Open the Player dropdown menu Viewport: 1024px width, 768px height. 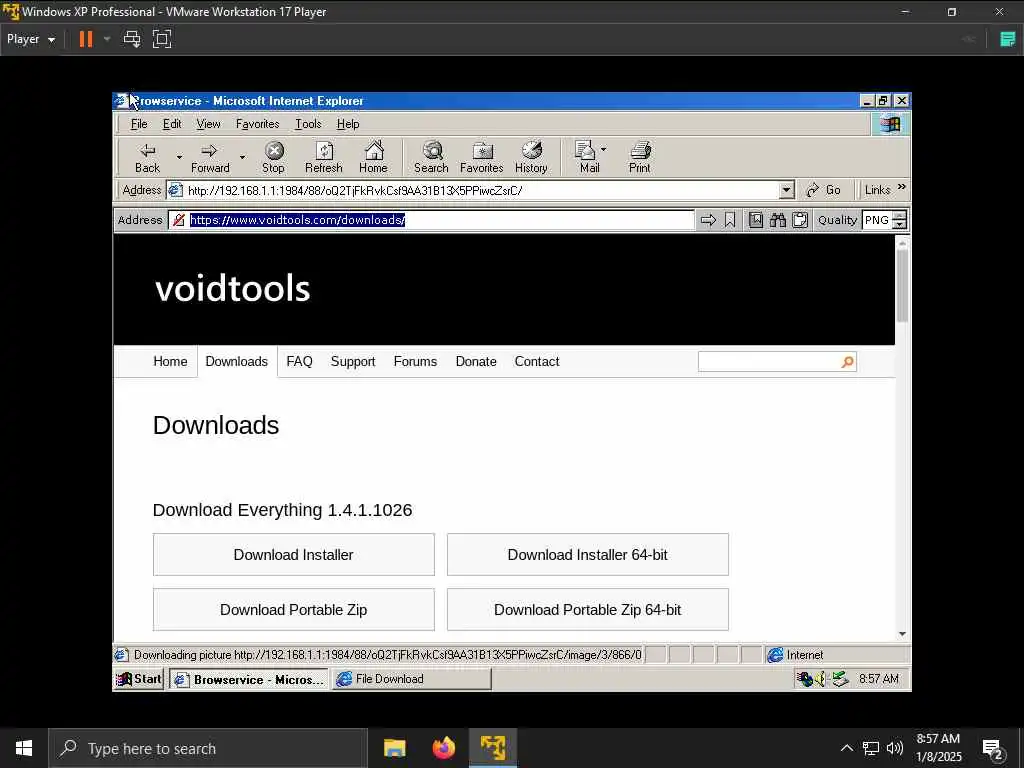[31, 39]
